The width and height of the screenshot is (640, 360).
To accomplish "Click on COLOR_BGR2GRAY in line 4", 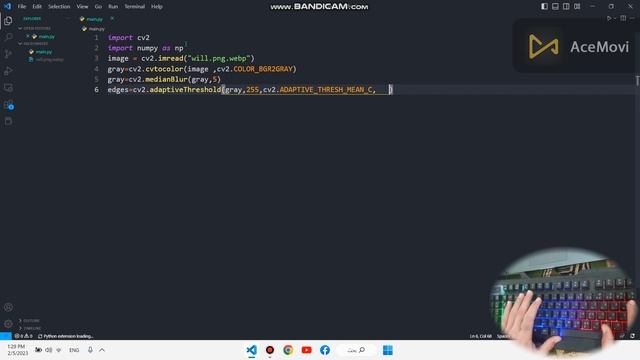I will [263, 69].
